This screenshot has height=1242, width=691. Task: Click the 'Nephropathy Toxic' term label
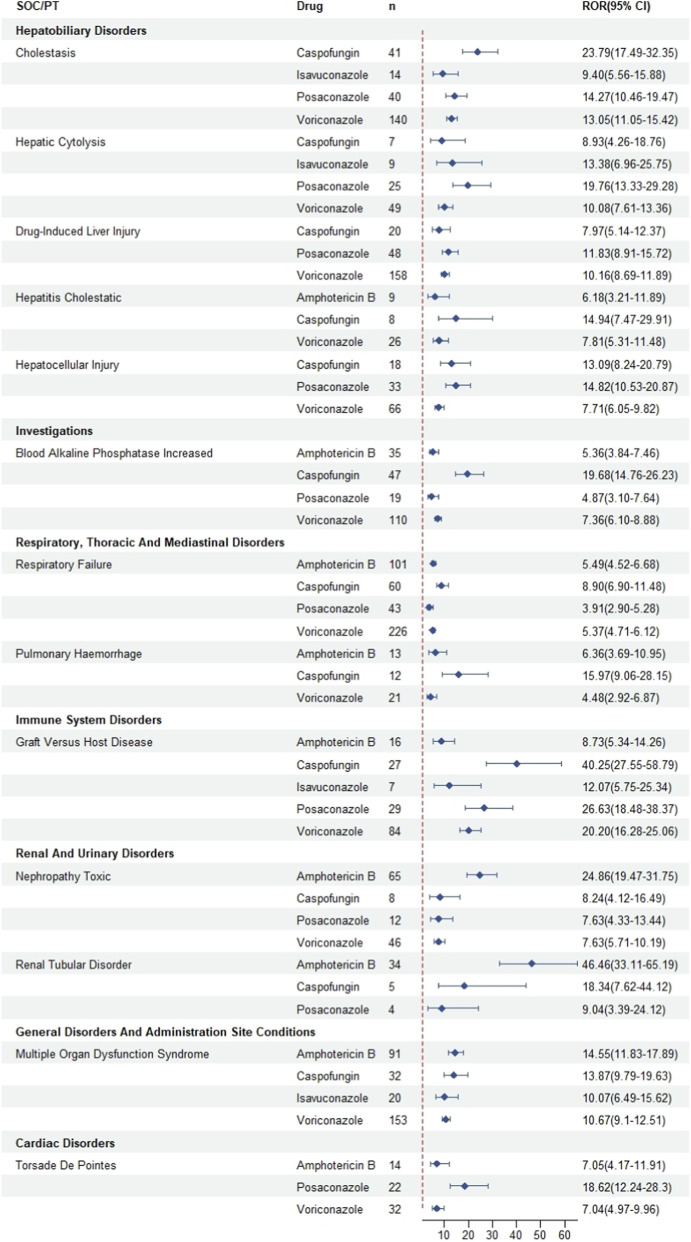61,875
